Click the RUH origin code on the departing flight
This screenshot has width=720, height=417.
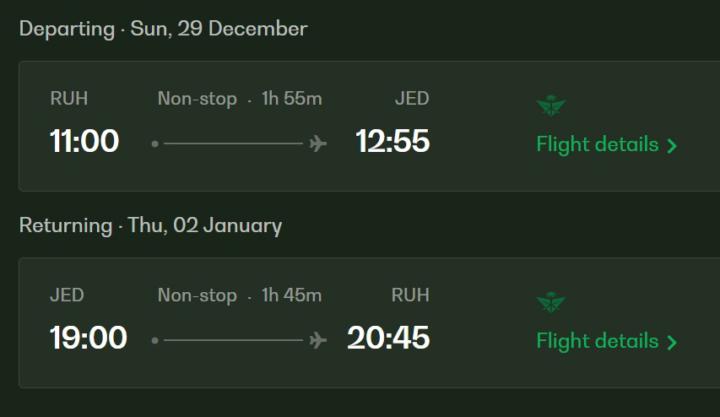click(68, 99)
